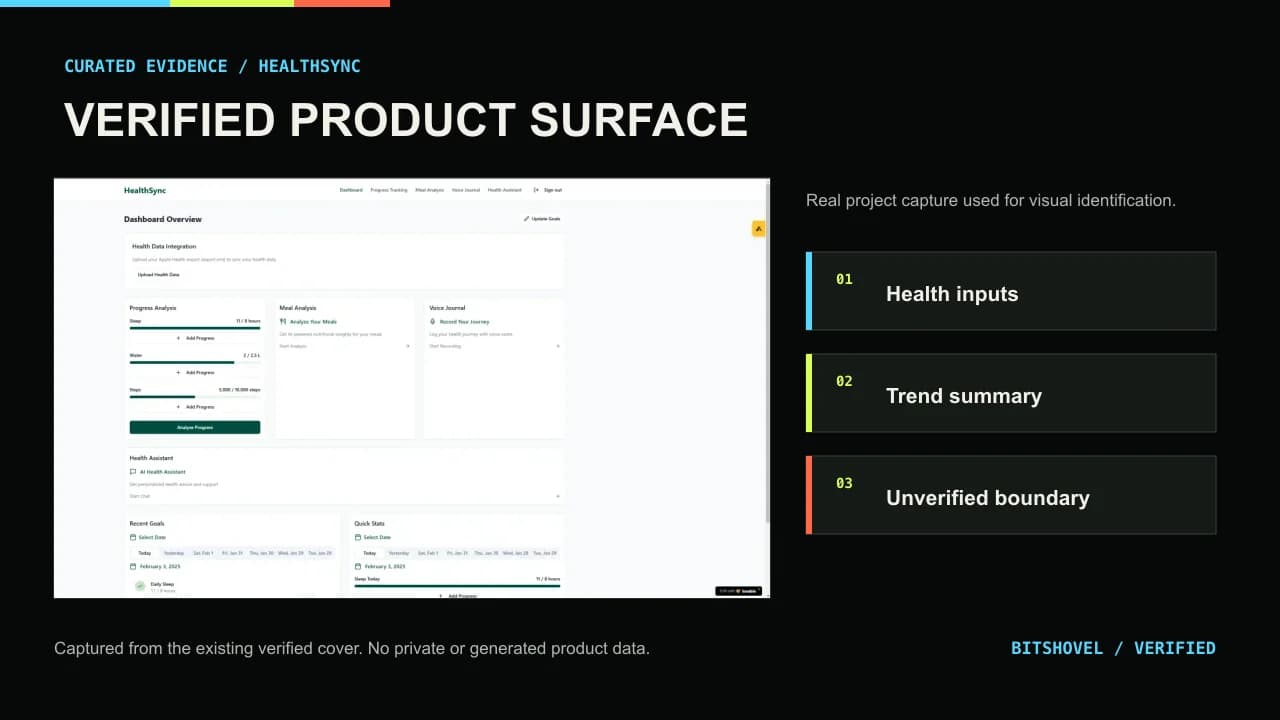This screenshot has width=1280, height=720.
Task: Open the Dashboard nav item
Action: coord(351,190)
